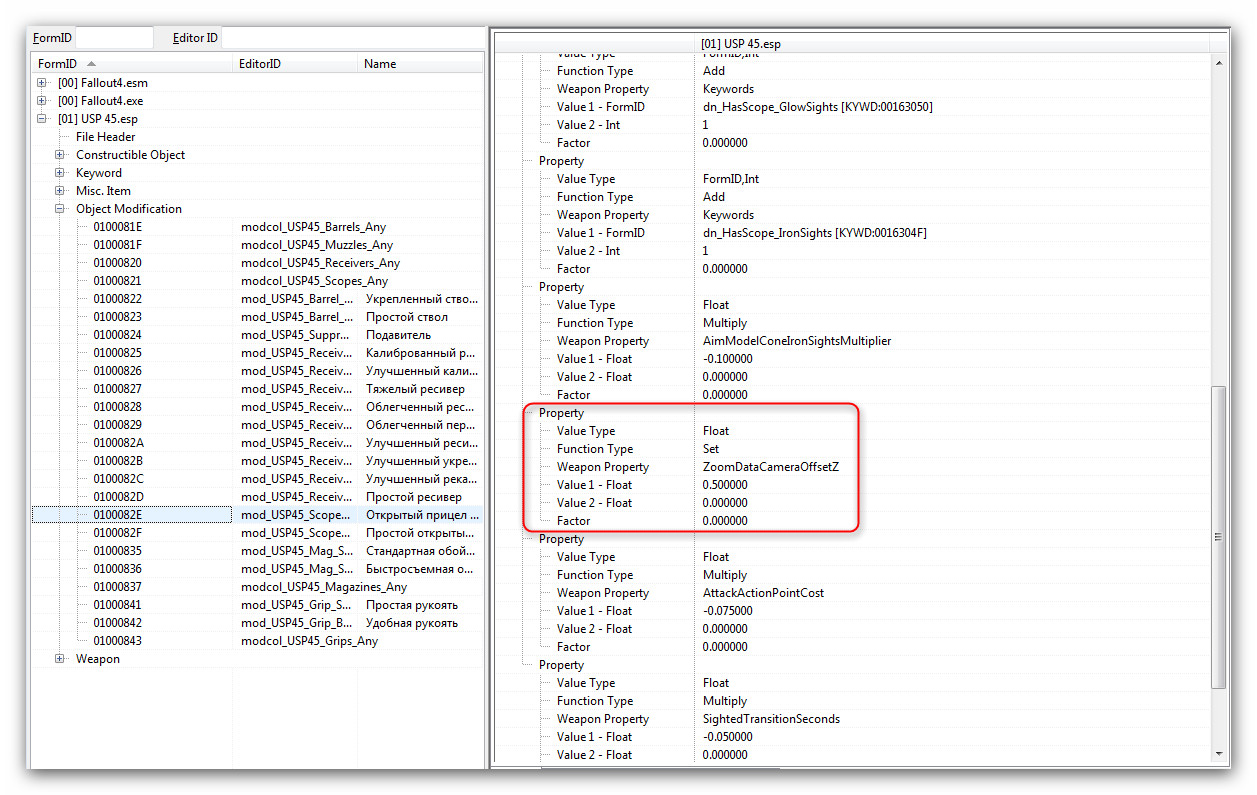This screenshot has height=795, width=1257.
Task: Select the -0.100000 float value
Action: point(727,359)
